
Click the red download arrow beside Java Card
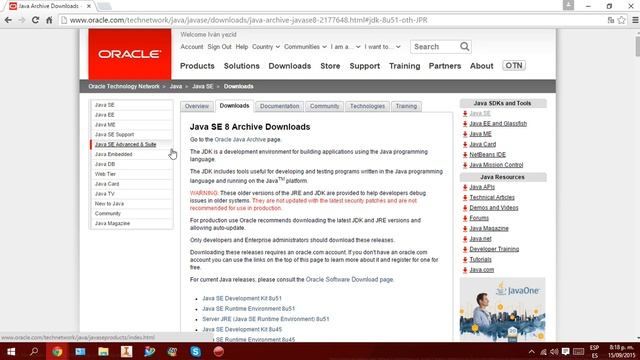pyautogui.click(x=465, y=144)
